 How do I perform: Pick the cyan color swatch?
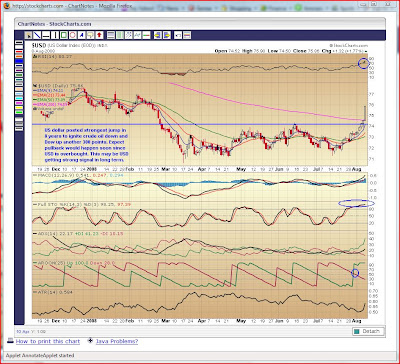coord(19,98)
